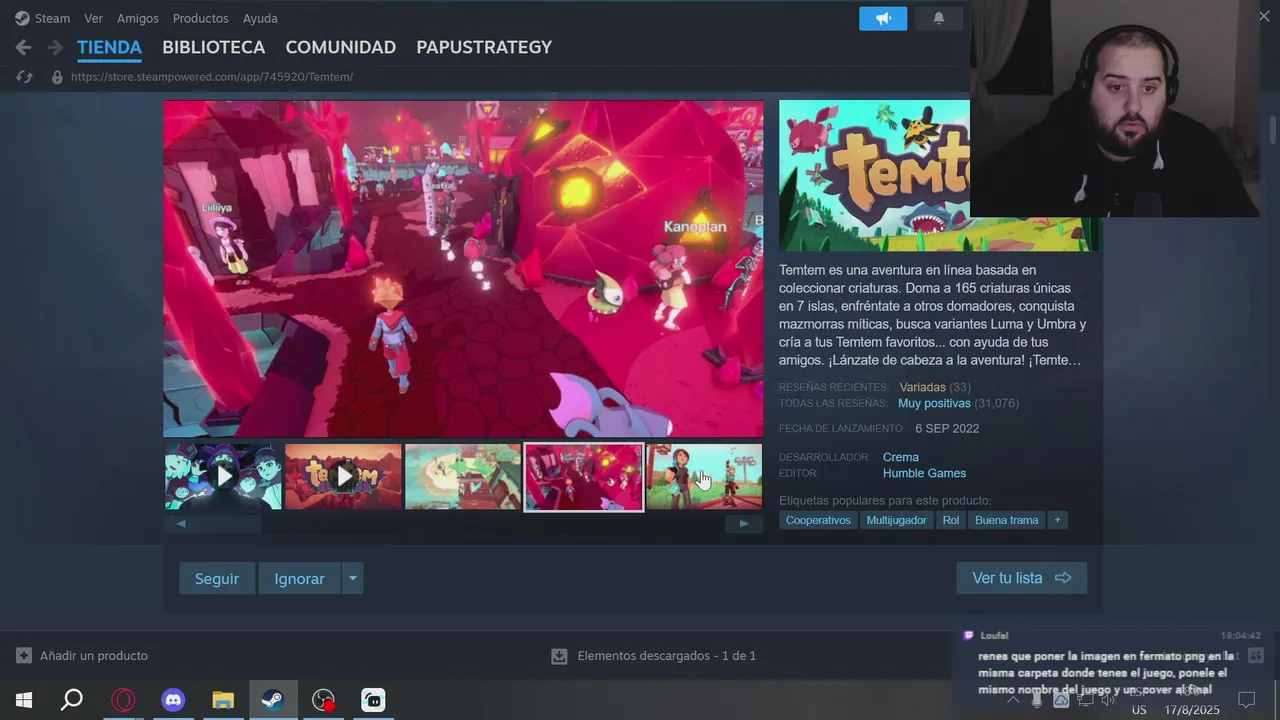Open the Windows action center icon
The width and height of the screenshot is (1280, 720).
tap(1247, 700)
